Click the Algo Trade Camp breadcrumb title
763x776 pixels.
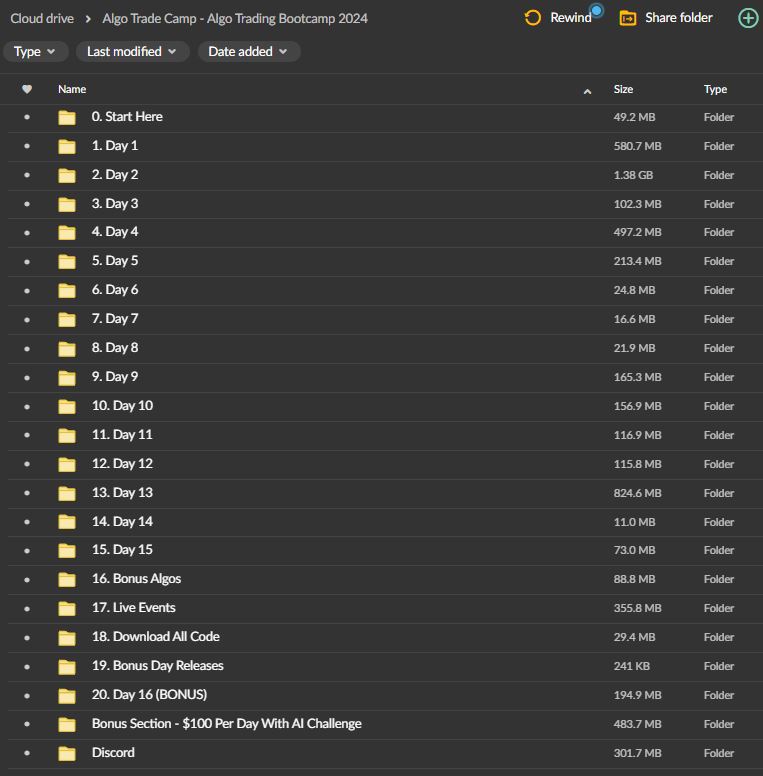coord(234,18)
